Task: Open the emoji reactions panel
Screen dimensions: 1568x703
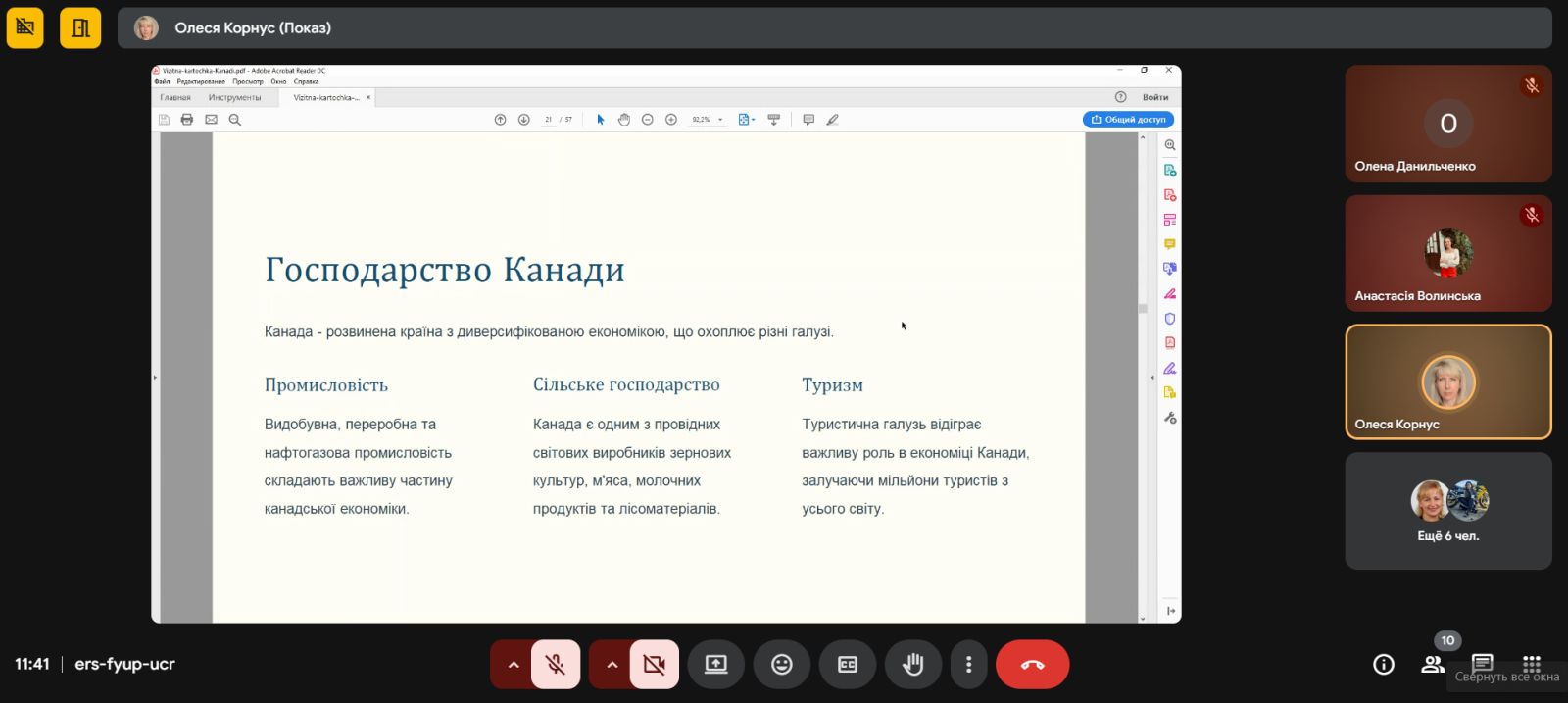Action: (x=781, y=665)
